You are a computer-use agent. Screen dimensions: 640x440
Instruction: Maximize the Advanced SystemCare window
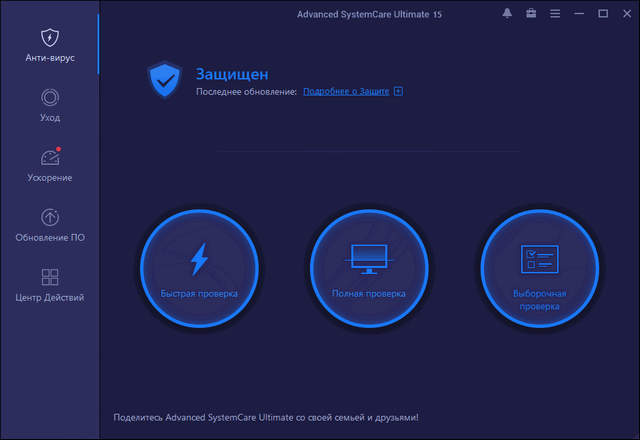click(x=603, y=13)
